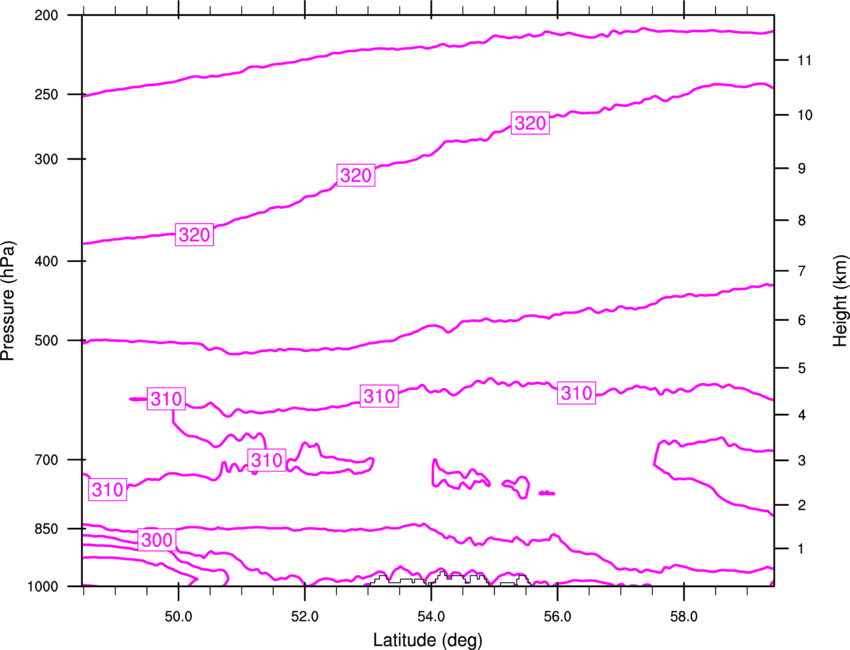This screenshot has width=850, height=650.
Task: Click the highest 320 contour label
Action: pyautogui.click(x=530, y=123)
